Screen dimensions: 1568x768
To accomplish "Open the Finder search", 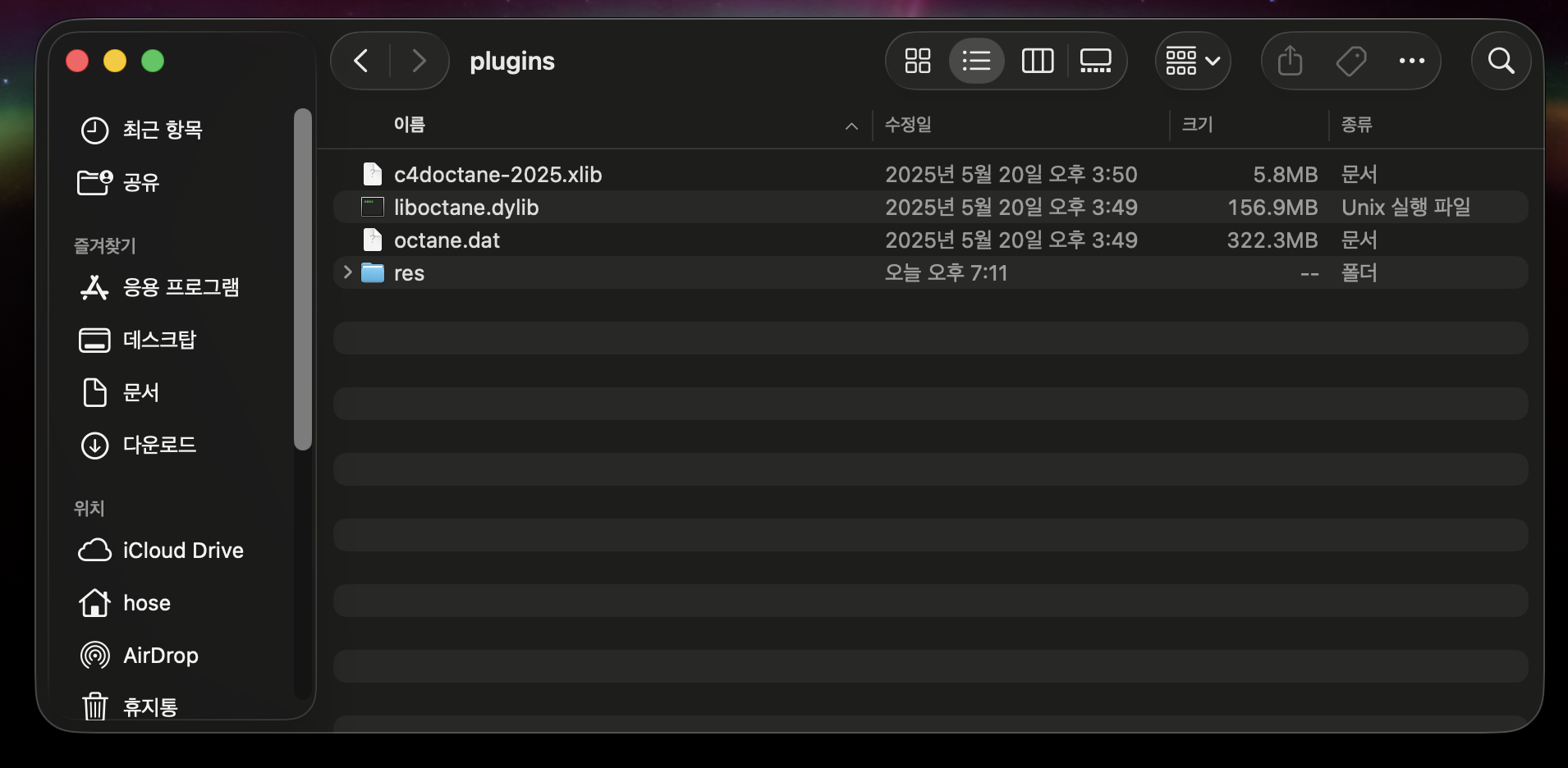I will click(1501, 61).
